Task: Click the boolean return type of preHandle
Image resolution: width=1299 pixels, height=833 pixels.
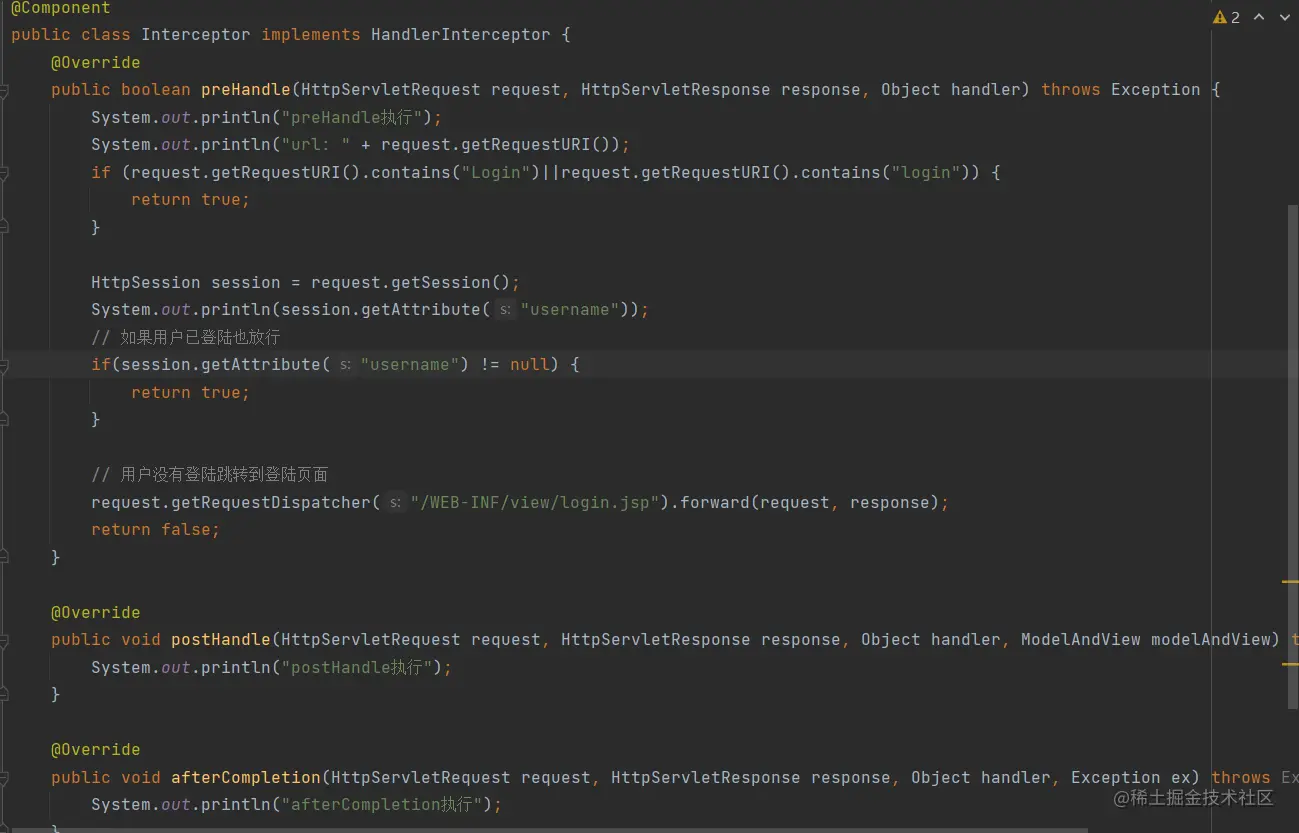Action: 156,90
